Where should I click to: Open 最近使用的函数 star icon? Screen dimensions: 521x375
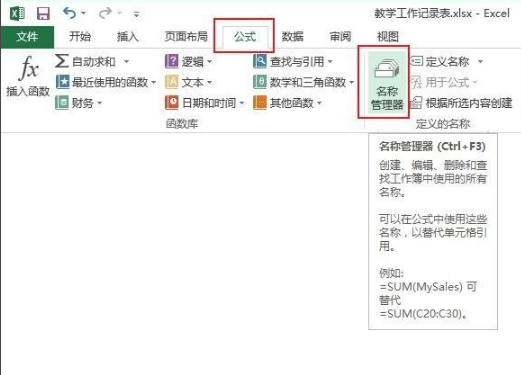(63, 82)
